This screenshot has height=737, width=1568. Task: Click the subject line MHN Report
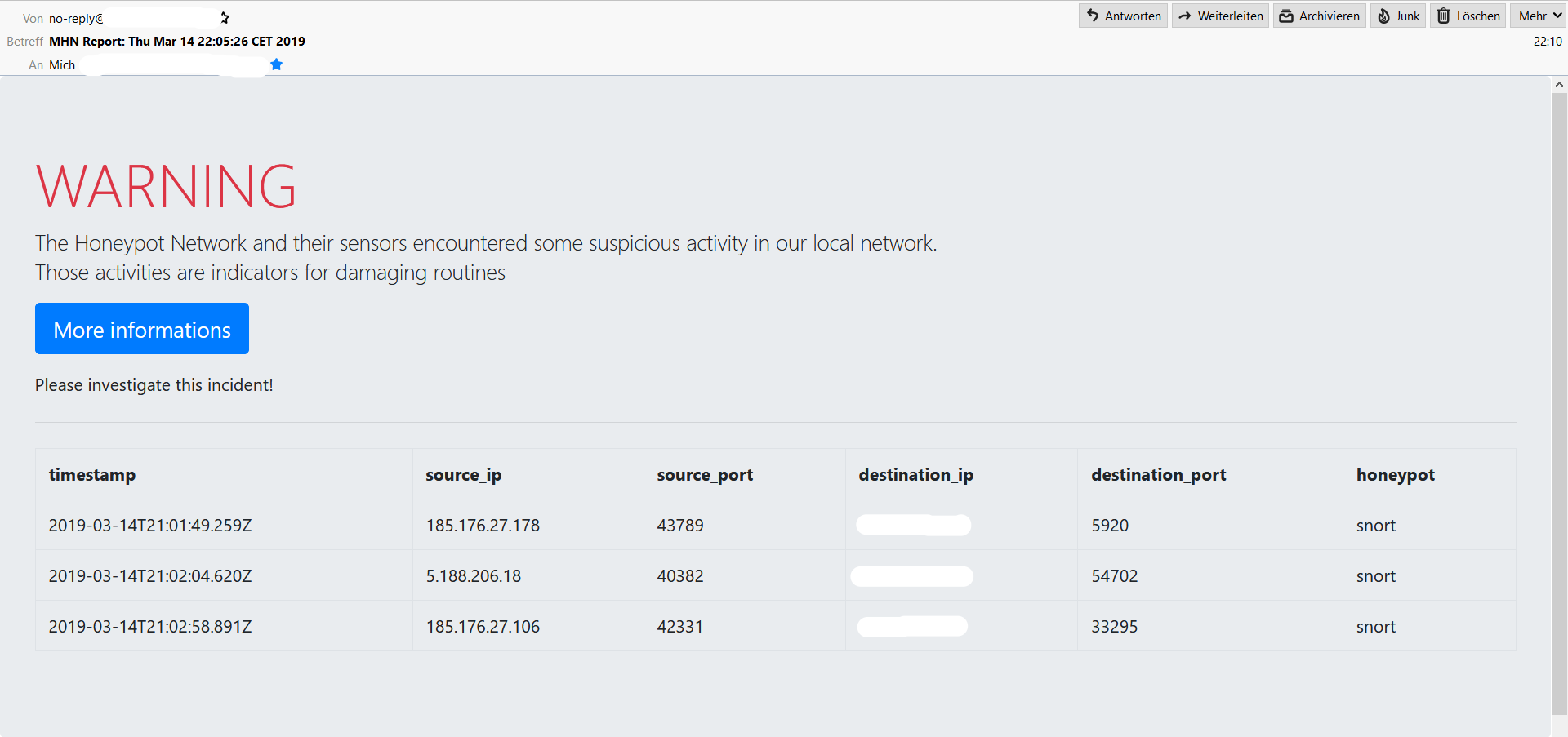(177, 42)
